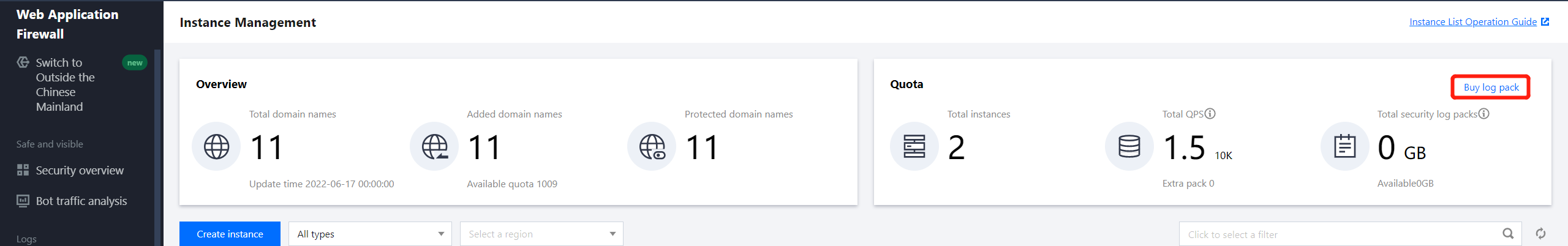Go to Bot traffic analysis page
This screenshot has width=1568, height=246.
[81, 201]
